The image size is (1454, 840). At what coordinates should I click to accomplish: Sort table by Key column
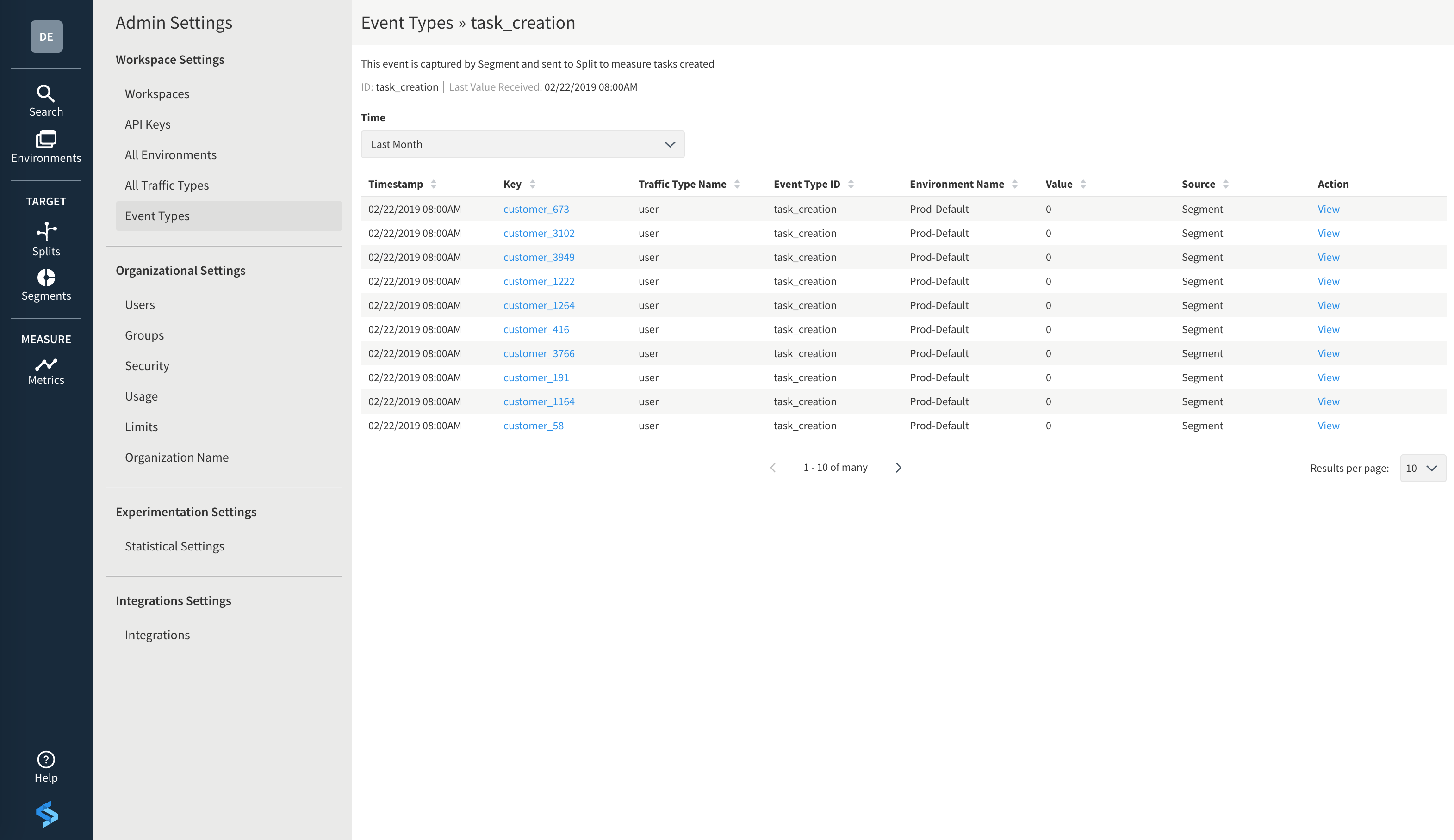[533, 184]
